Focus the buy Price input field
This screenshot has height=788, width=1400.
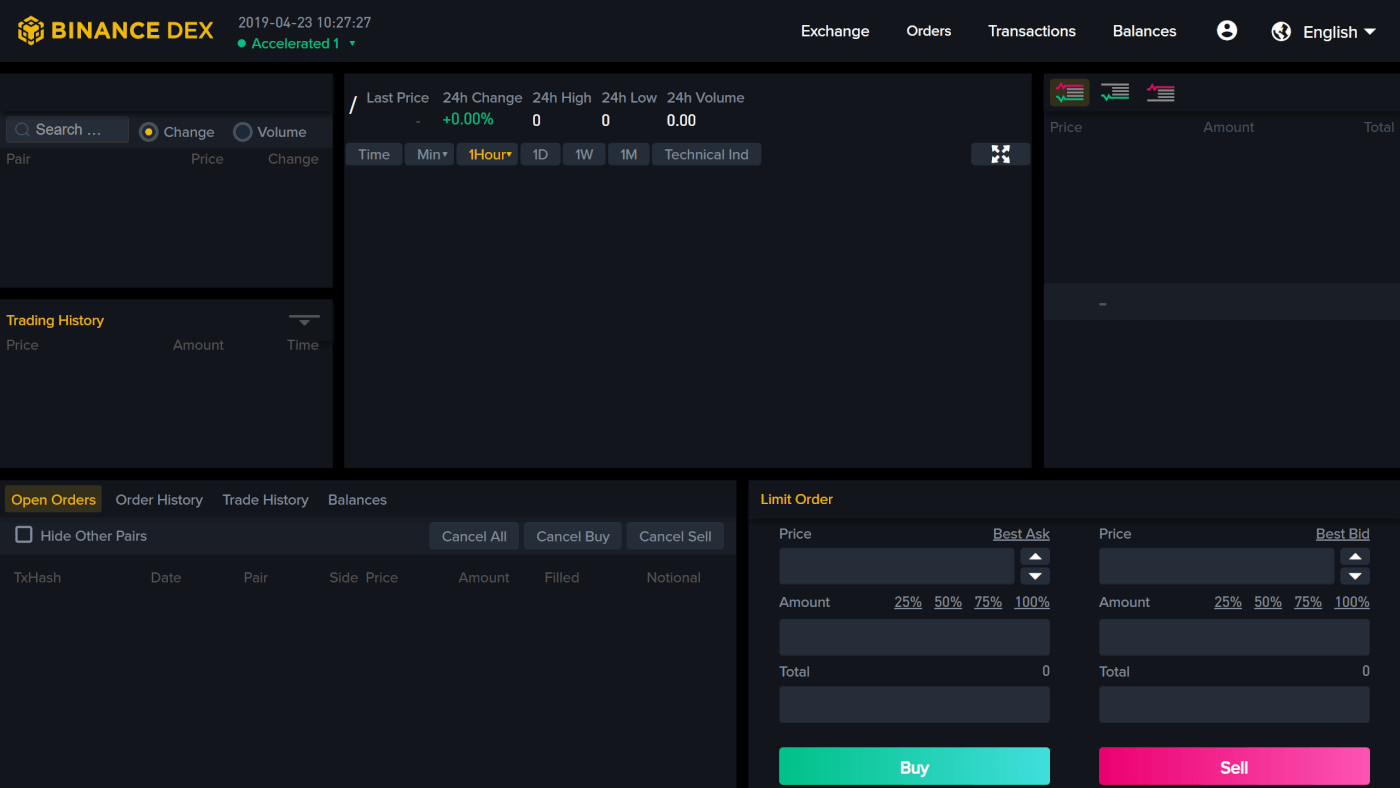[x=897, y=566]
